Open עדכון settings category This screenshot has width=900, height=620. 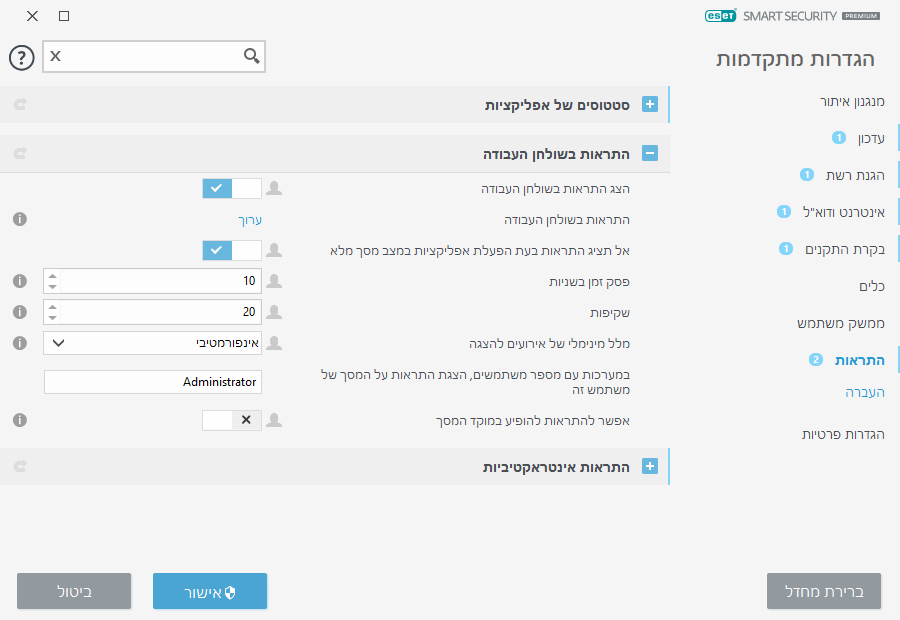point(871,138)
